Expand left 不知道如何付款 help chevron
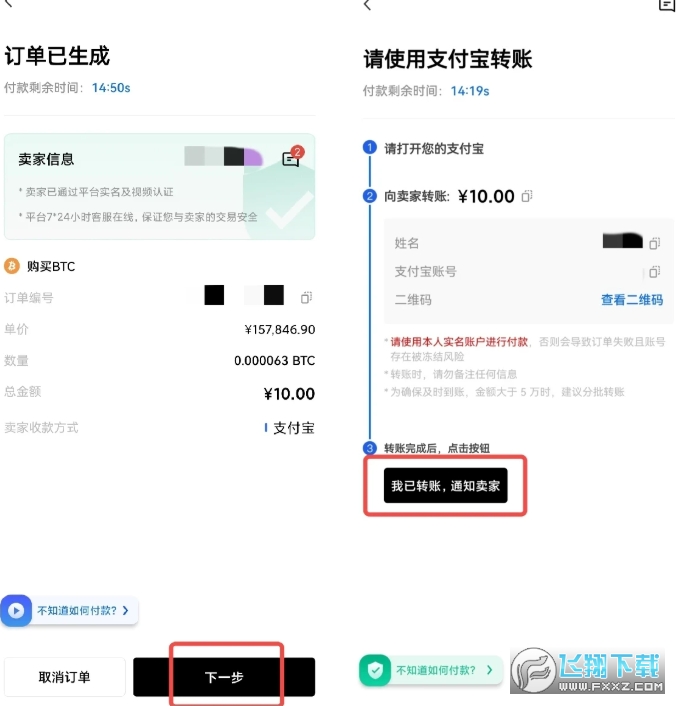This screenshot has height=706, width=676. tap(126, 610)
